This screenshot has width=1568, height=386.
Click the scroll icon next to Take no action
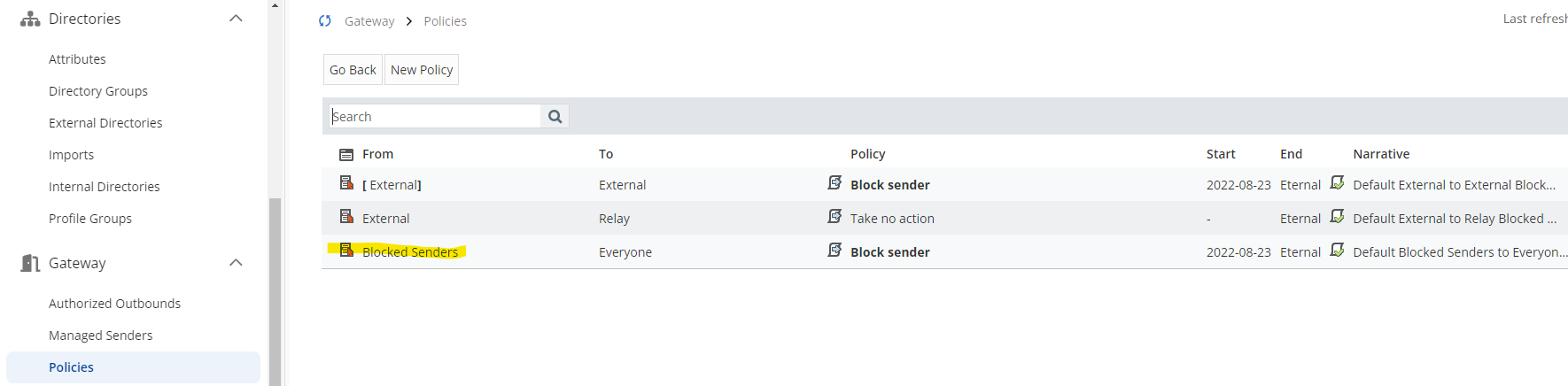click(834, 216)
